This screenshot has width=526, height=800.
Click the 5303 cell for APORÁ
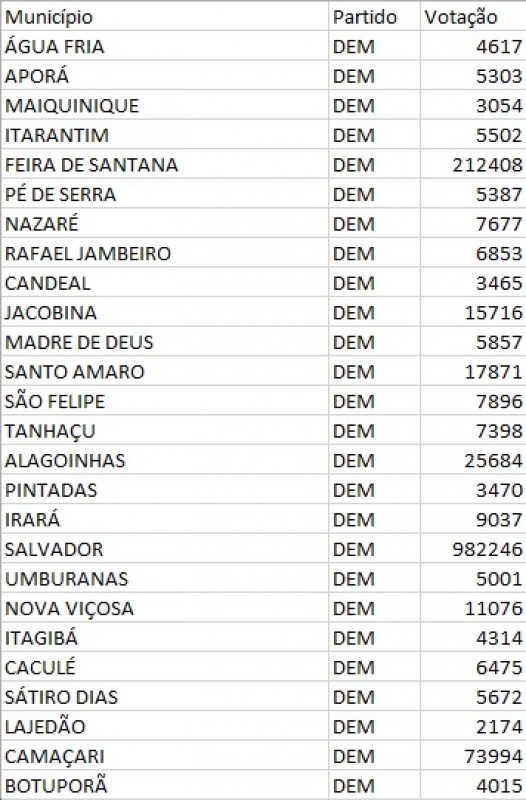[x=473, y=76]
